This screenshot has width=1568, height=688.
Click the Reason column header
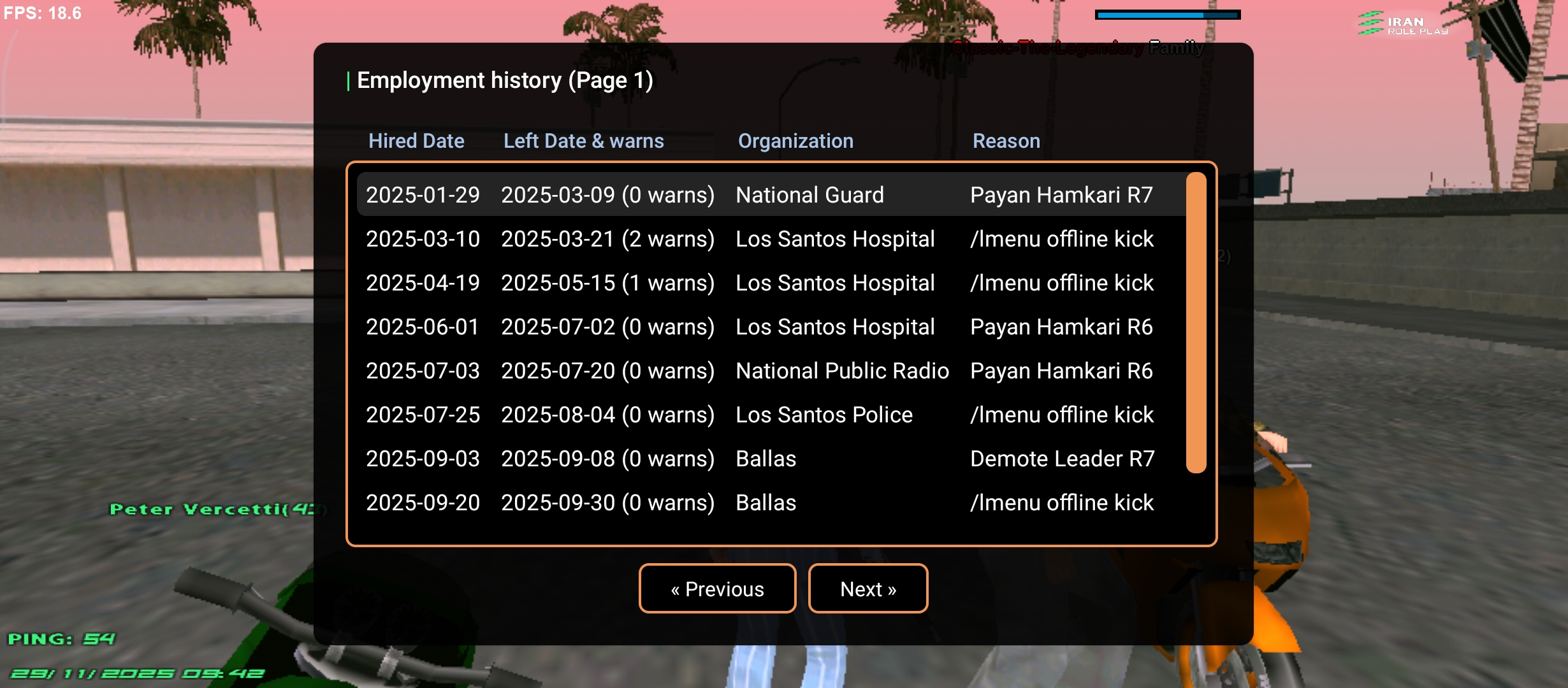[1006, 141]
